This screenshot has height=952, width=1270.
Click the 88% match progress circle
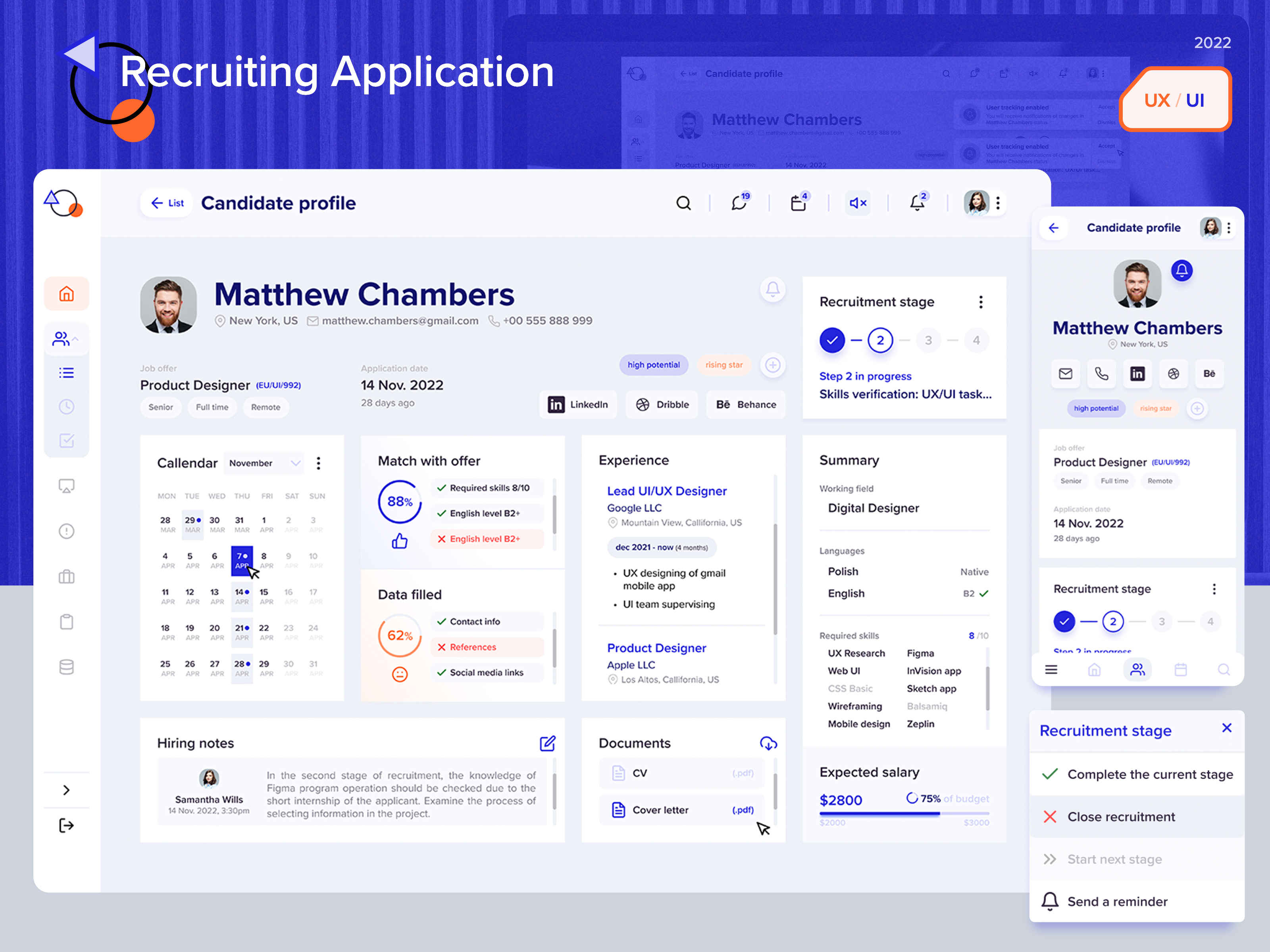pos(400,501)
